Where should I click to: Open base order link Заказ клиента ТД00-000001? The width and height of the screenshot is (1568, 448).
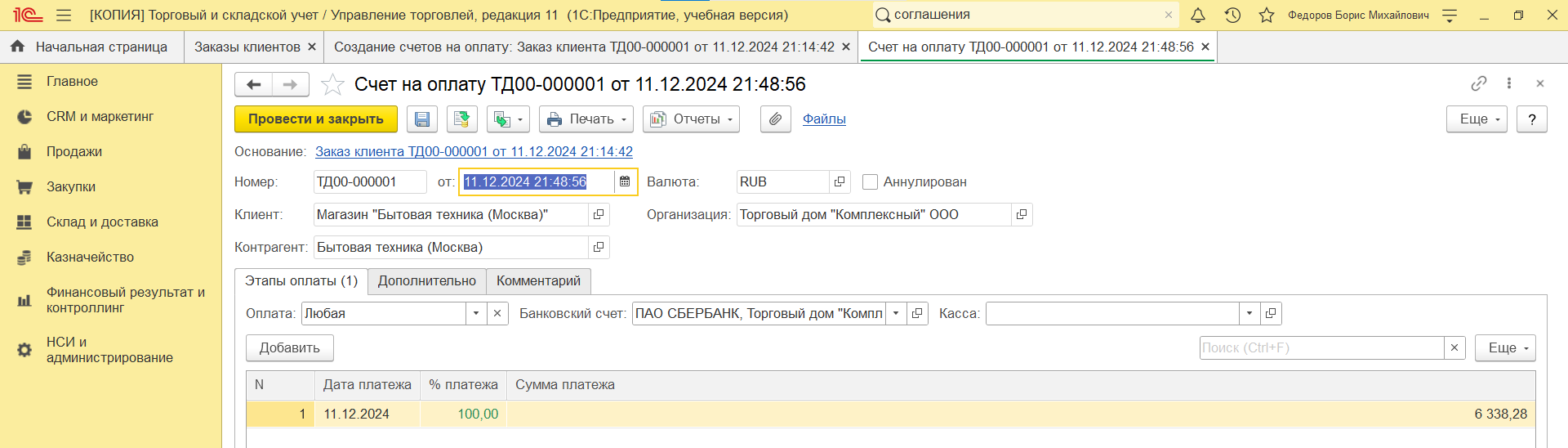point(474,152)
